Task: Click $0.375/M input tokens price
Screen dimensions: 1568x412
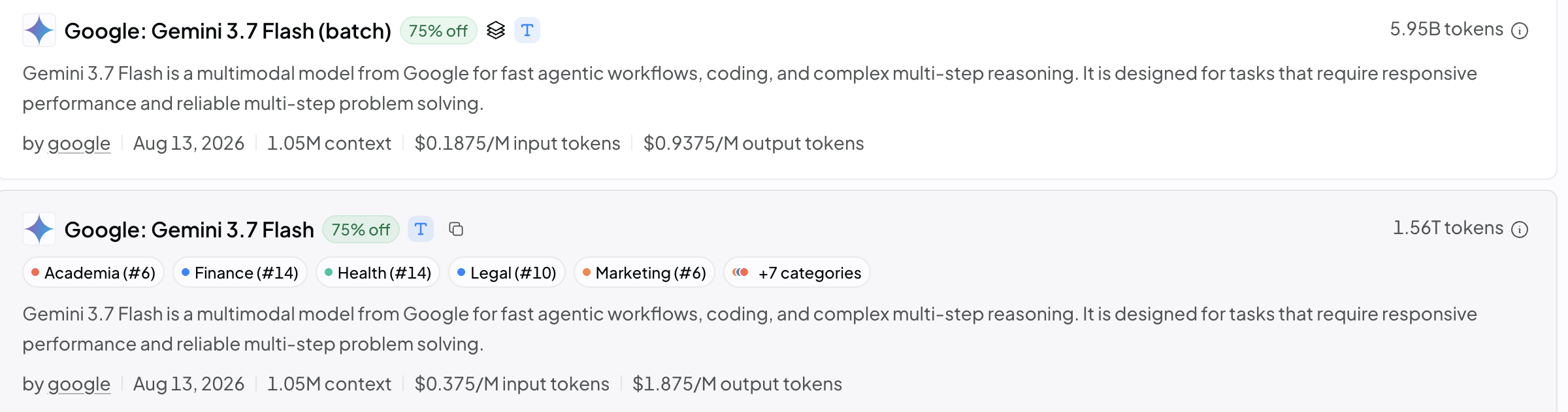Action: pyautogui.click(x=512, y=384)
